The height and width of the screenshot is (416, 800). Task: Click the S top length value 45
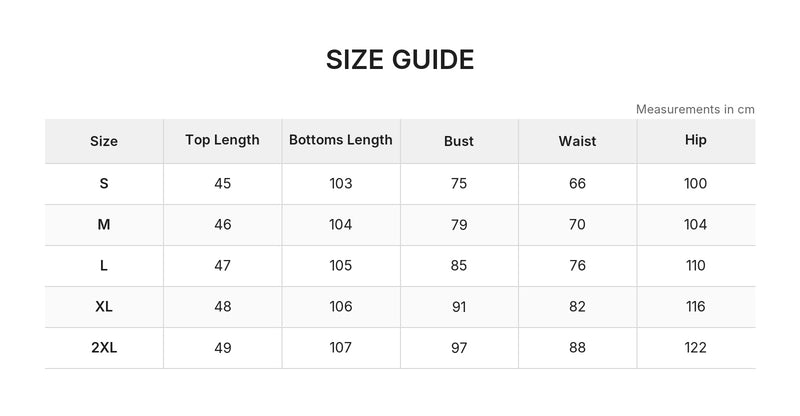point(222,183)
